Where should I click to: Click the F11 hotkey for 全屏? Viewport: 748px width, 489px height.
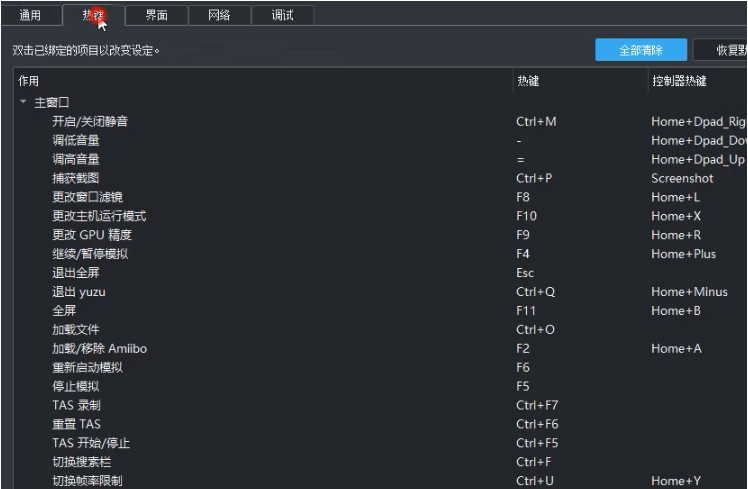click(526, 311)
